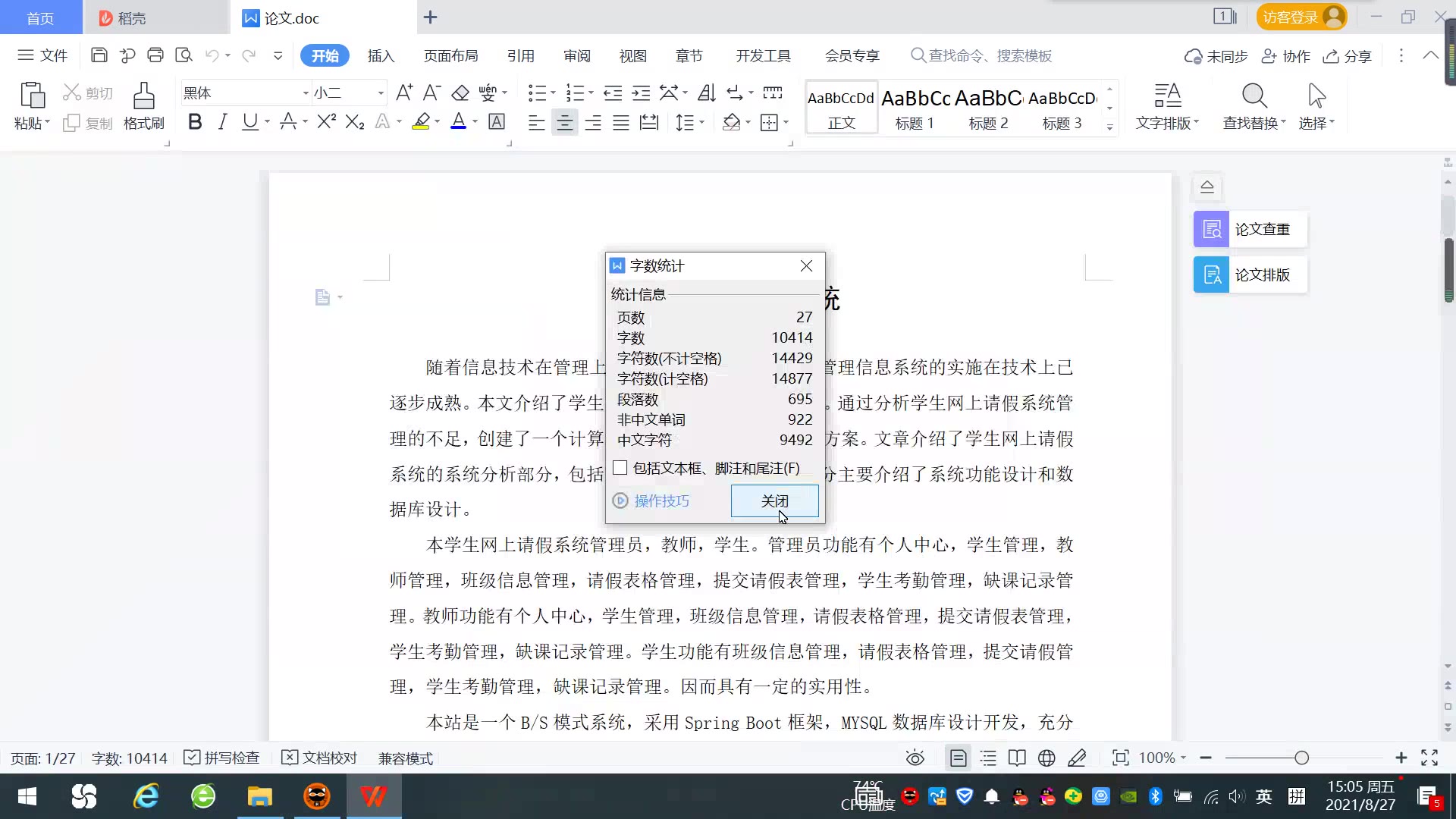Image resolution: width=1456 pixels, height=819 pixels.
Task: Click the zoom slider handle
Action: click(x=1302, y=758)
